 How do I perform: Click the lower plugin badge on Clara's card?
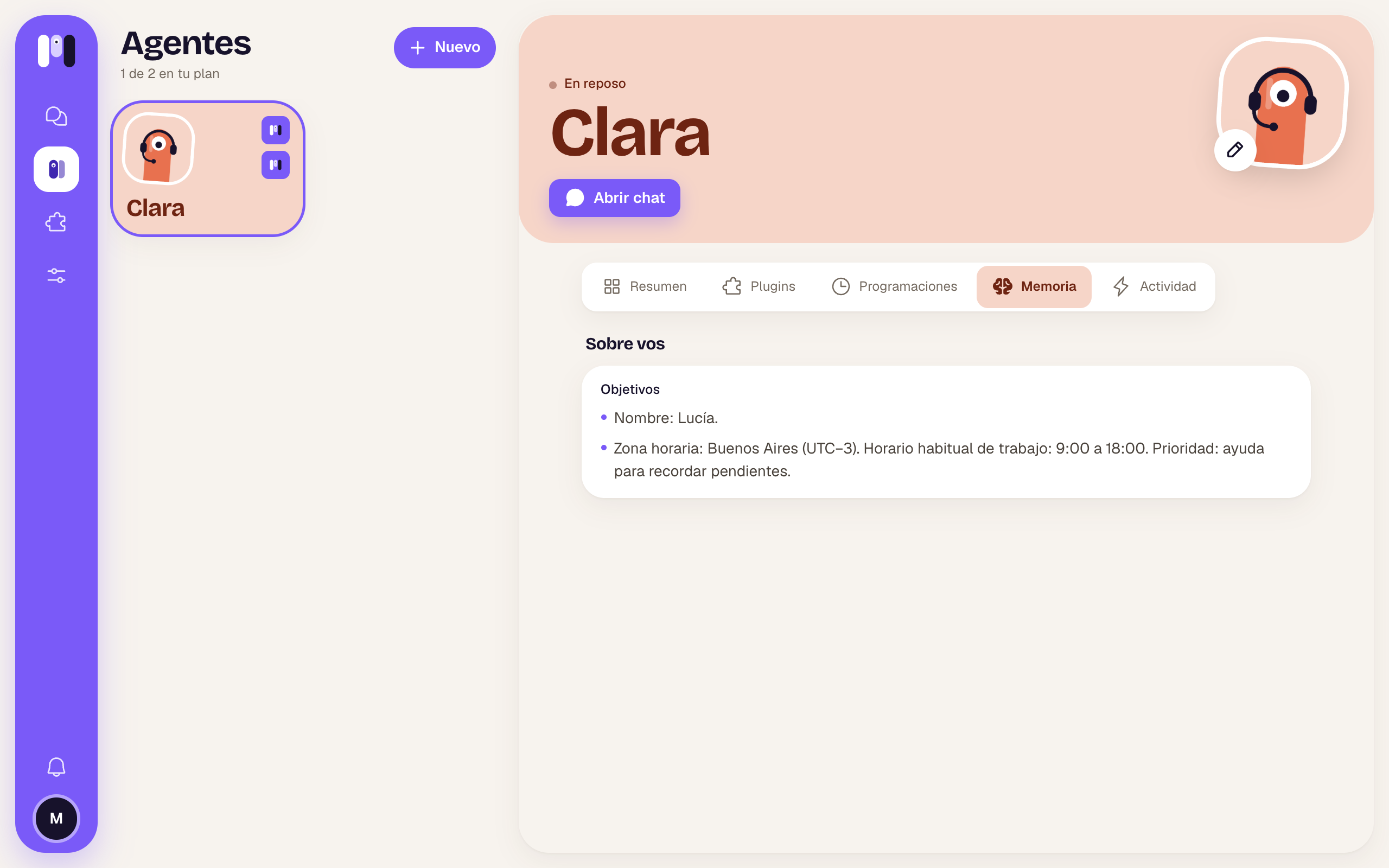(x=276, y=165)
